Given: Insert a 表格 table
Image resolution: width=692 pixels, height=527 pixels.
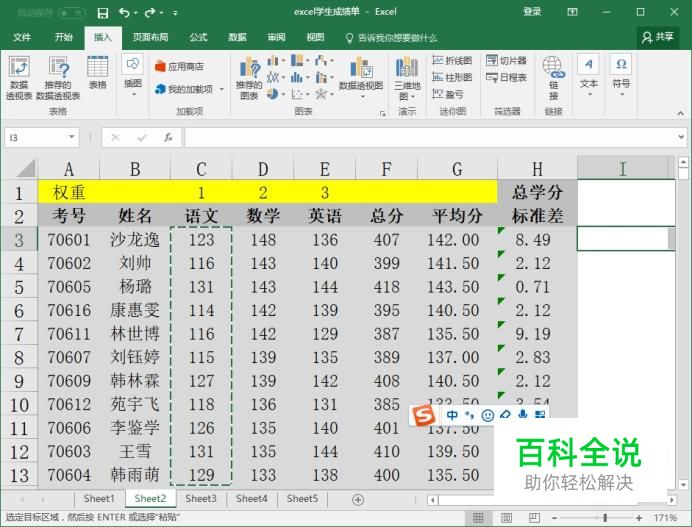Looking at the screenshot, I should [98, 73].
